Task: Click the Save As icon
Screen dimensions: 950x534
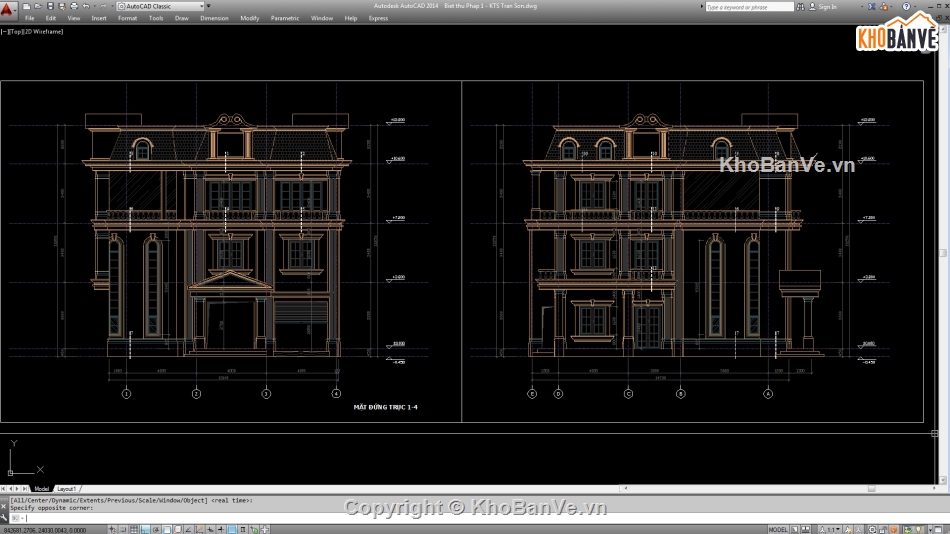Action: (x=62, y=6)
